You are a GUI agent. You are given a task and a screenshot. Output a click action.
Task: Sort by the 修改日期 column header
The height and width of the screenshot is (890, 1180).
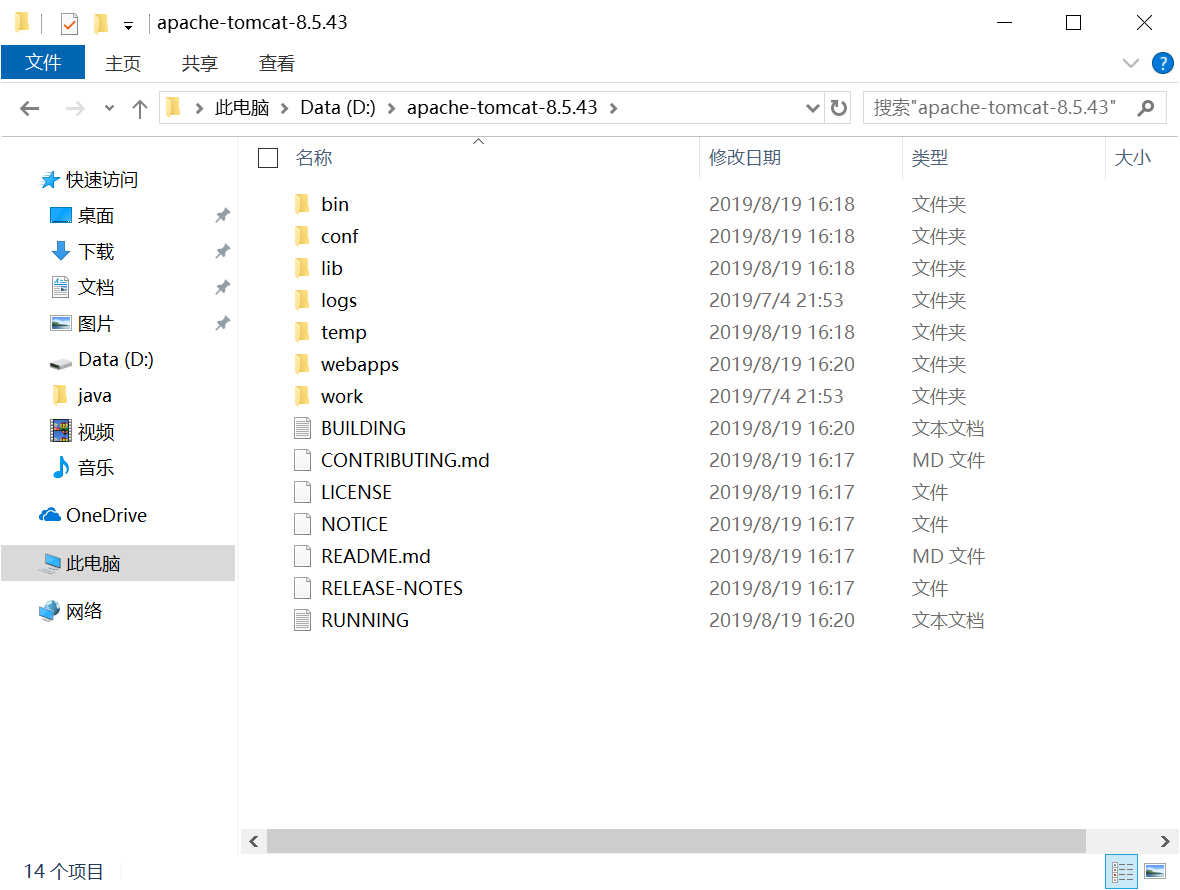pos(744,157)
